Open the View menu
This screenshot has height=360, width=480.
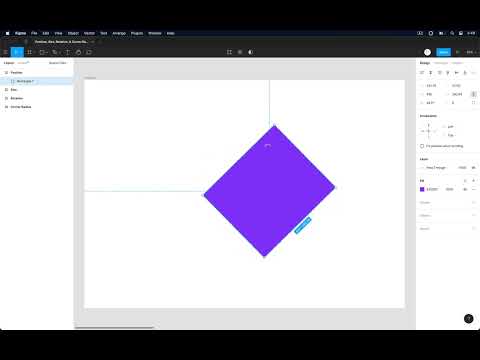click(58, 33)
